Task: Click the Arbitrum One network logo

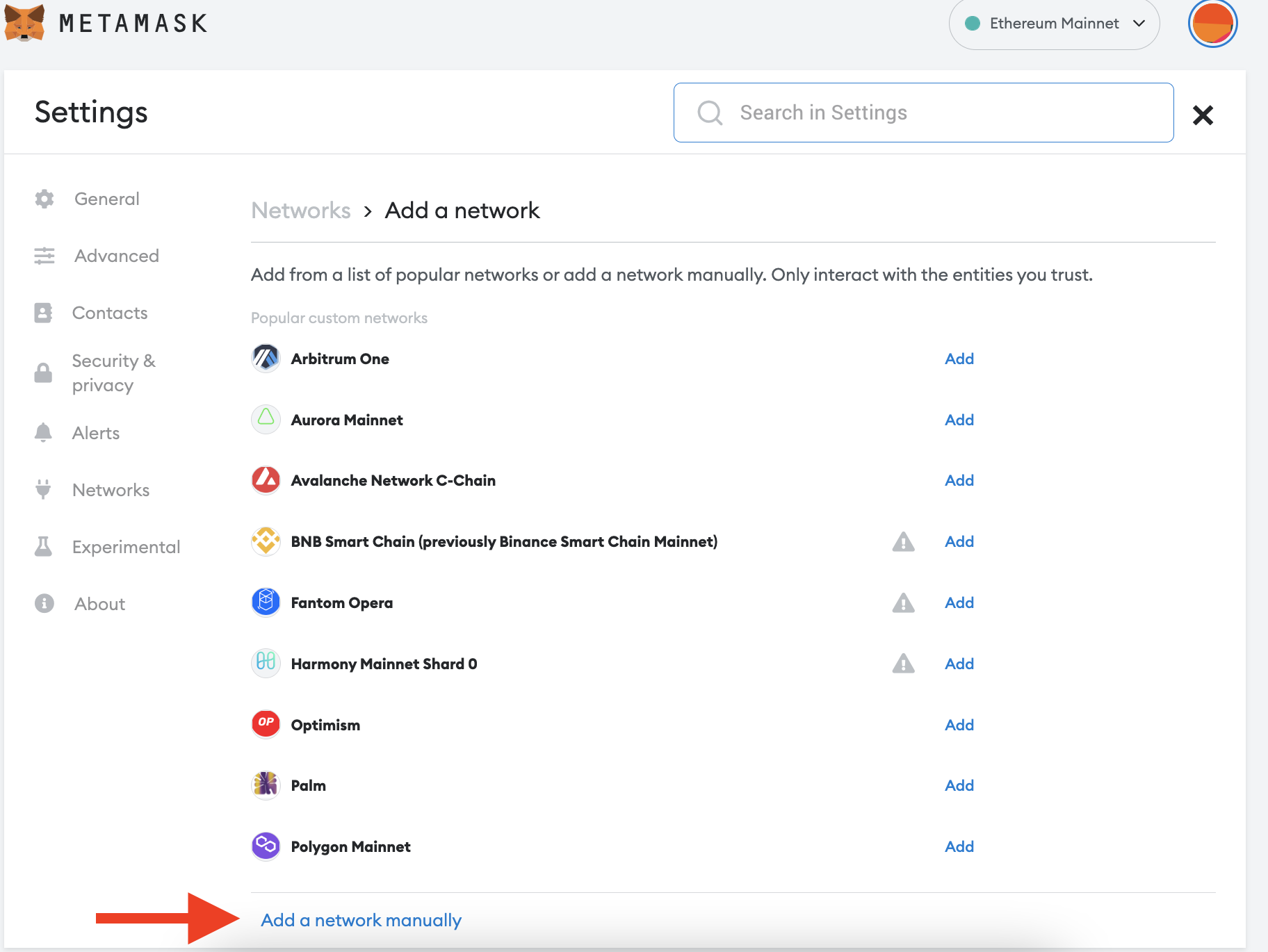Action: [266, 359]
